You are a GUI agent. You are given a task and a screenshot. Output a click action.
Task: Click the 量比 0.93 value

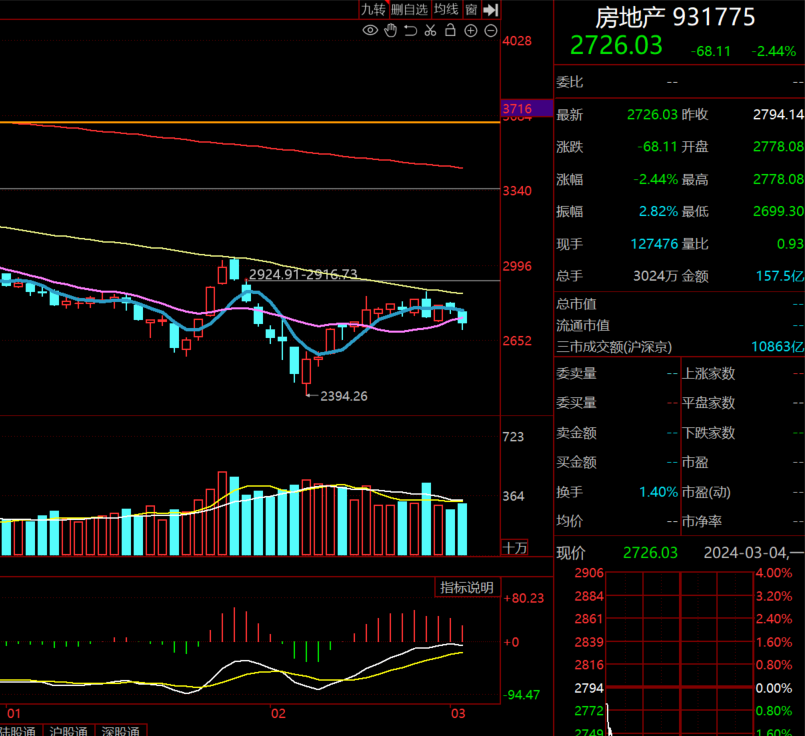790,244
